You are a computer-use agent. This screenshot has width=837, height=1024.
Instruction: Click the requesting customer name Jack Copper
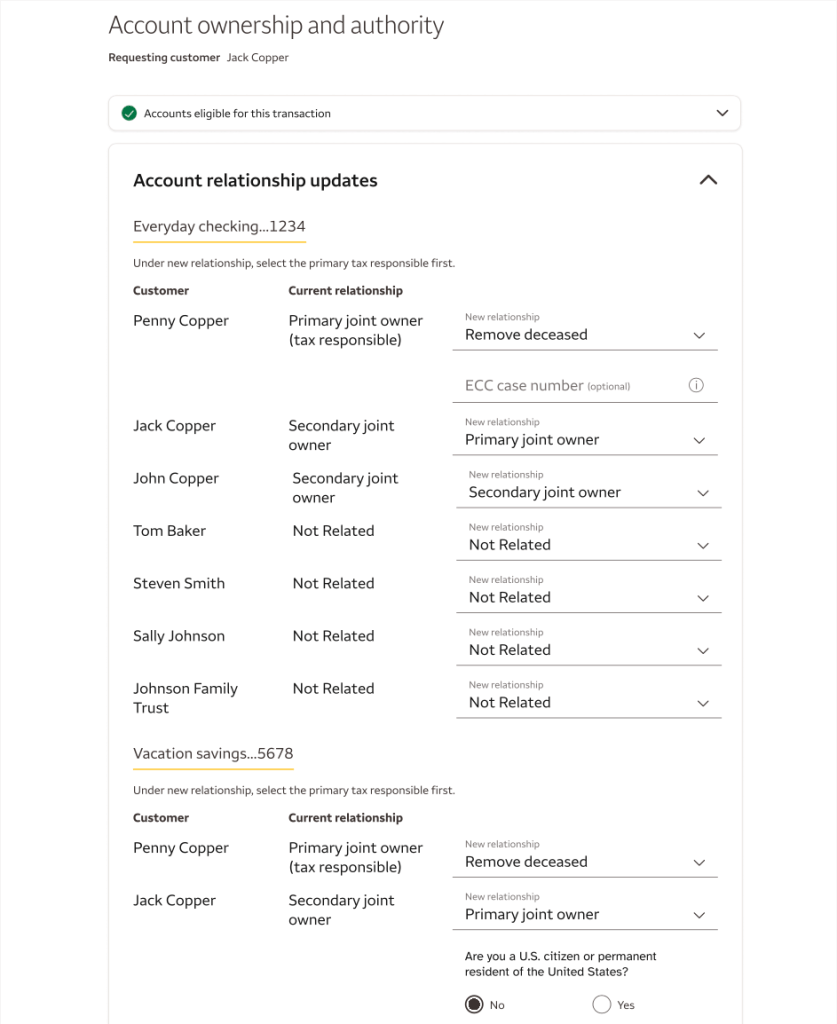[x=257, y=58]
